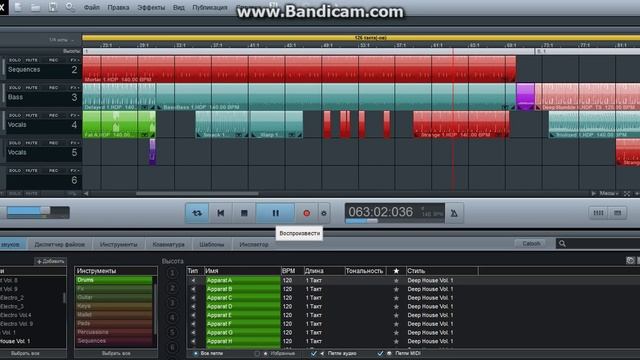The width and height of the screenshot is (640, 360).
Task: Preview the Apparat C loop speaker icon
Action: coord(193,298)
